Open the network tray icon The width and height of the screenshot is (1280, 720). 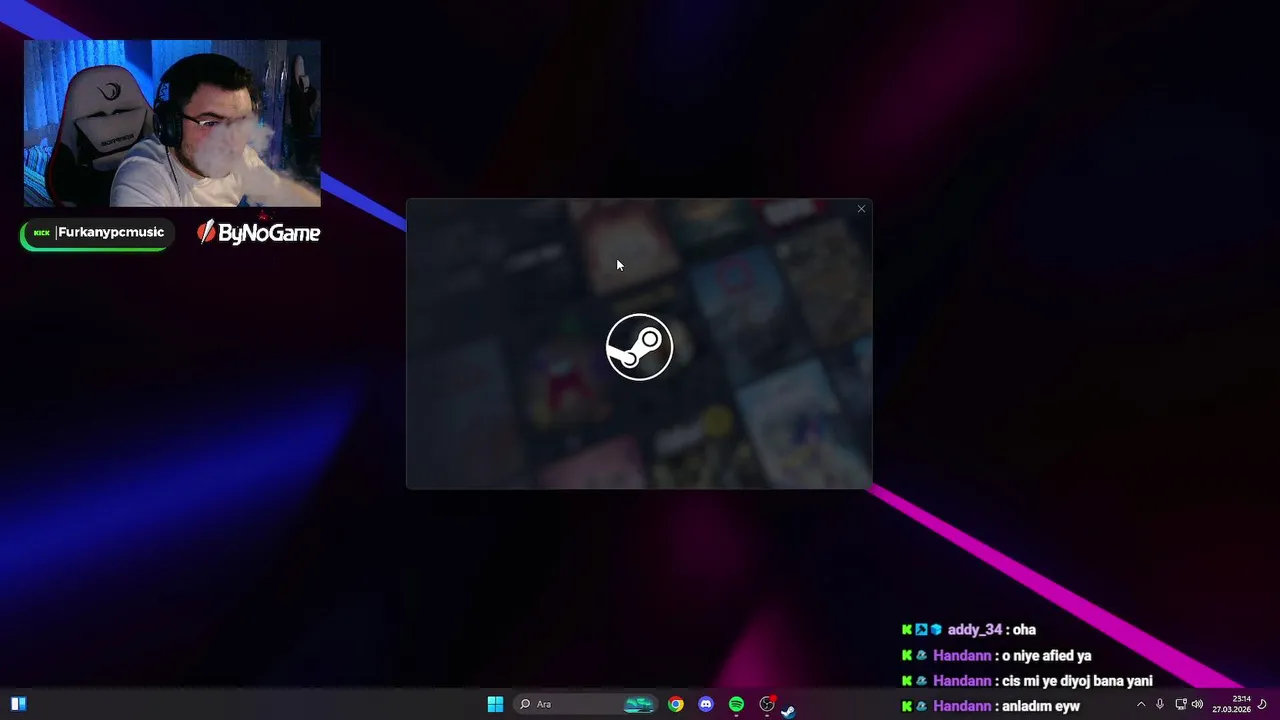[1181, 704]
